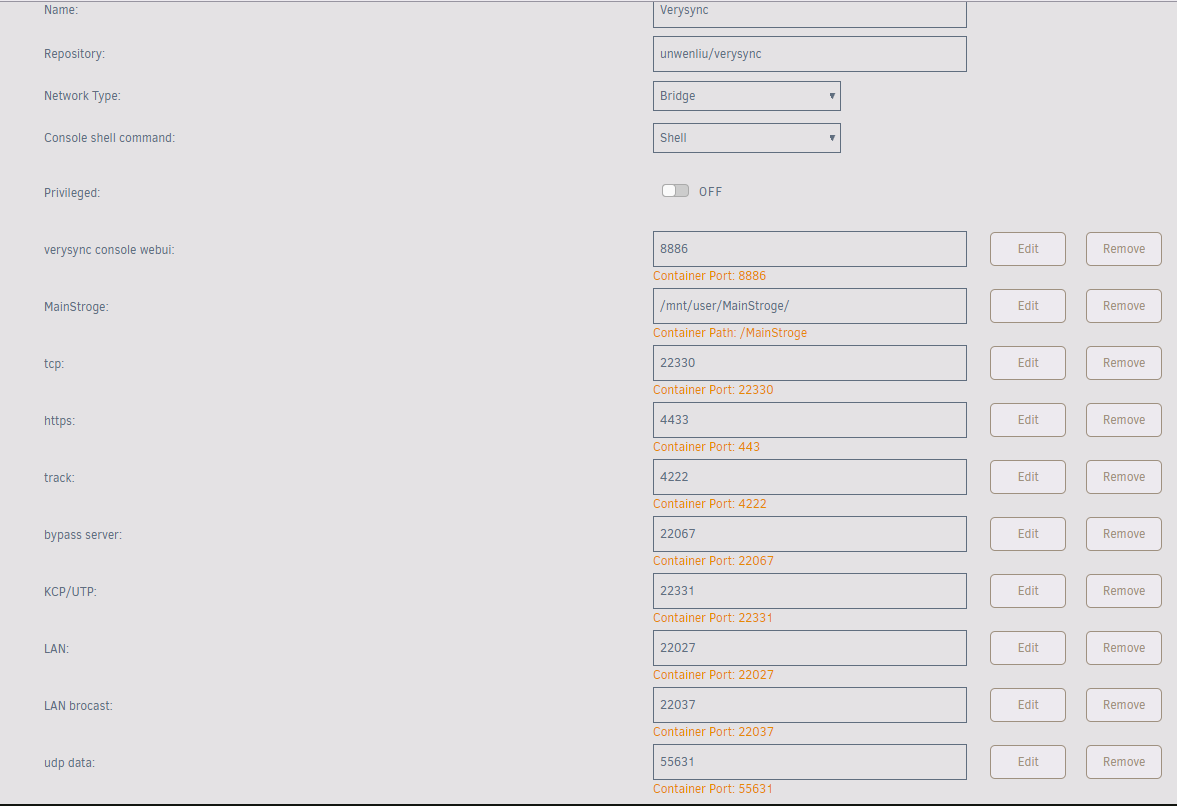Click the Repository input field

(809, 54)
